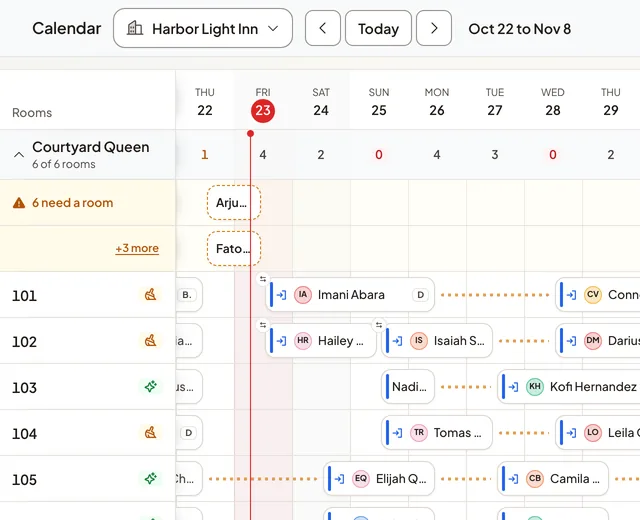
Task: Select the Sunday 25 date header
Action: pyautogui.click(x=379, y=102)
